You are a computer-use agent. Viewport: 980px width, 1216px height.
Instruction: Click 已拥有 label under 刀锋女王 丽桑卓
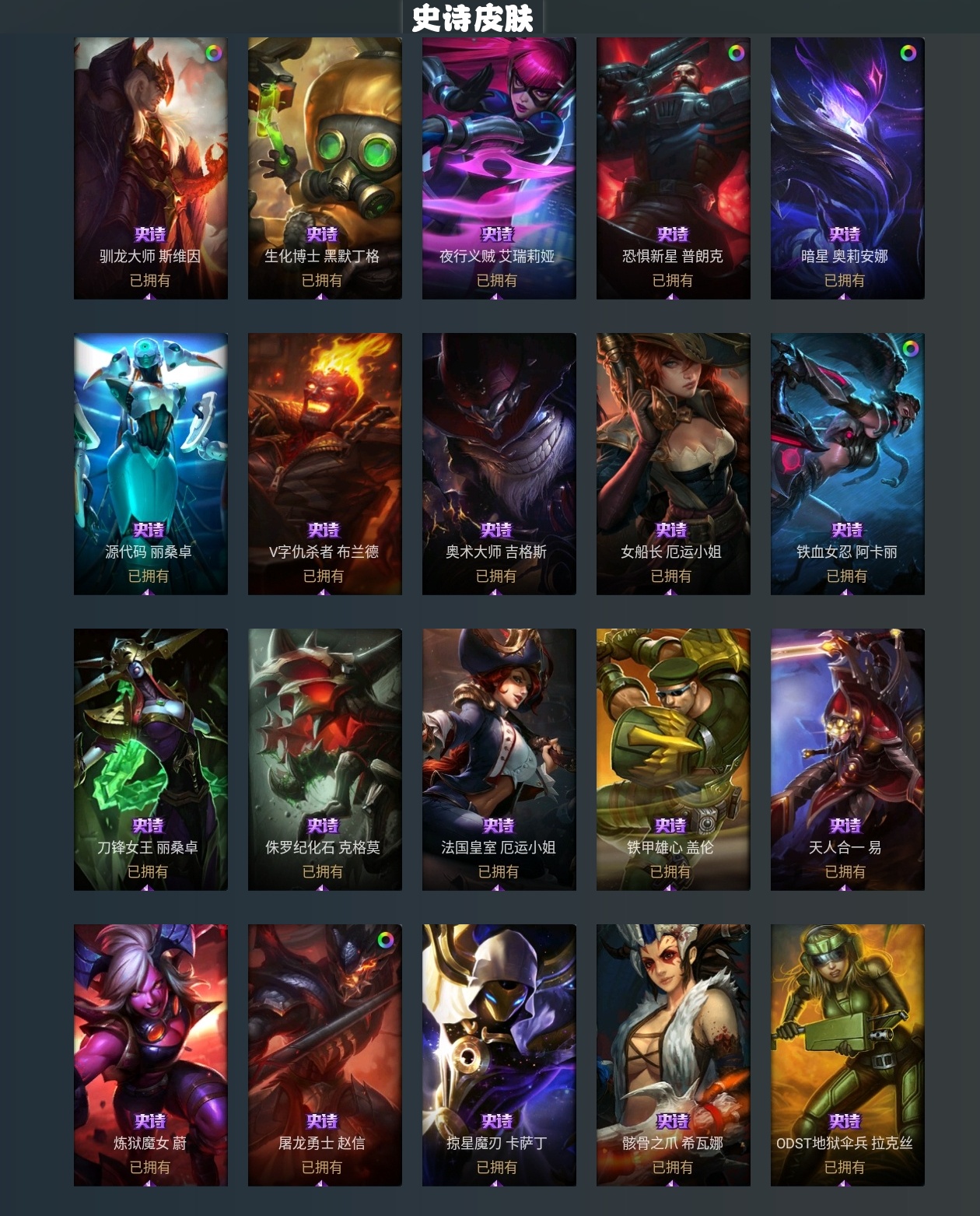point(148,871)
